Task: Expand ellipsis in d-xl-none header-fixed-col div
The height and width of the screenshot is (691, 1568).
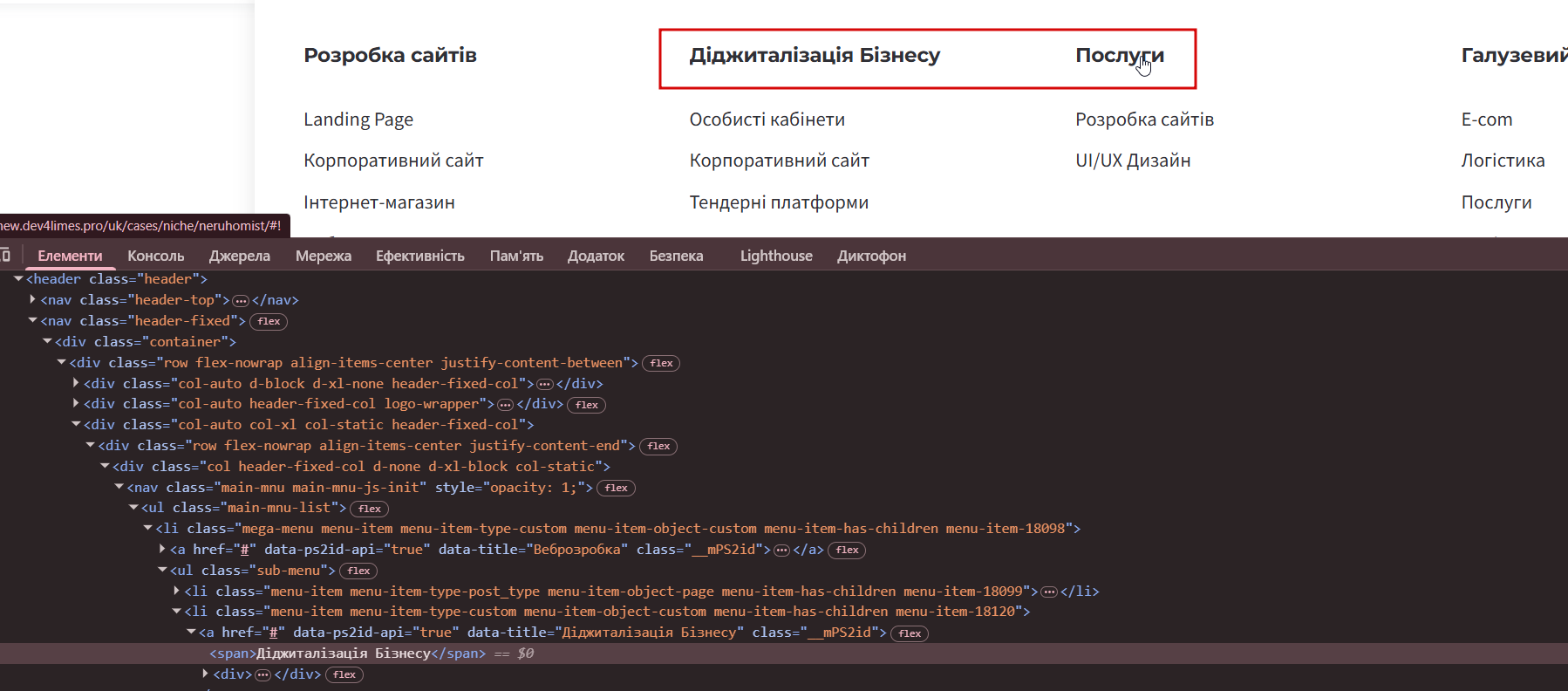Action: 545,385
